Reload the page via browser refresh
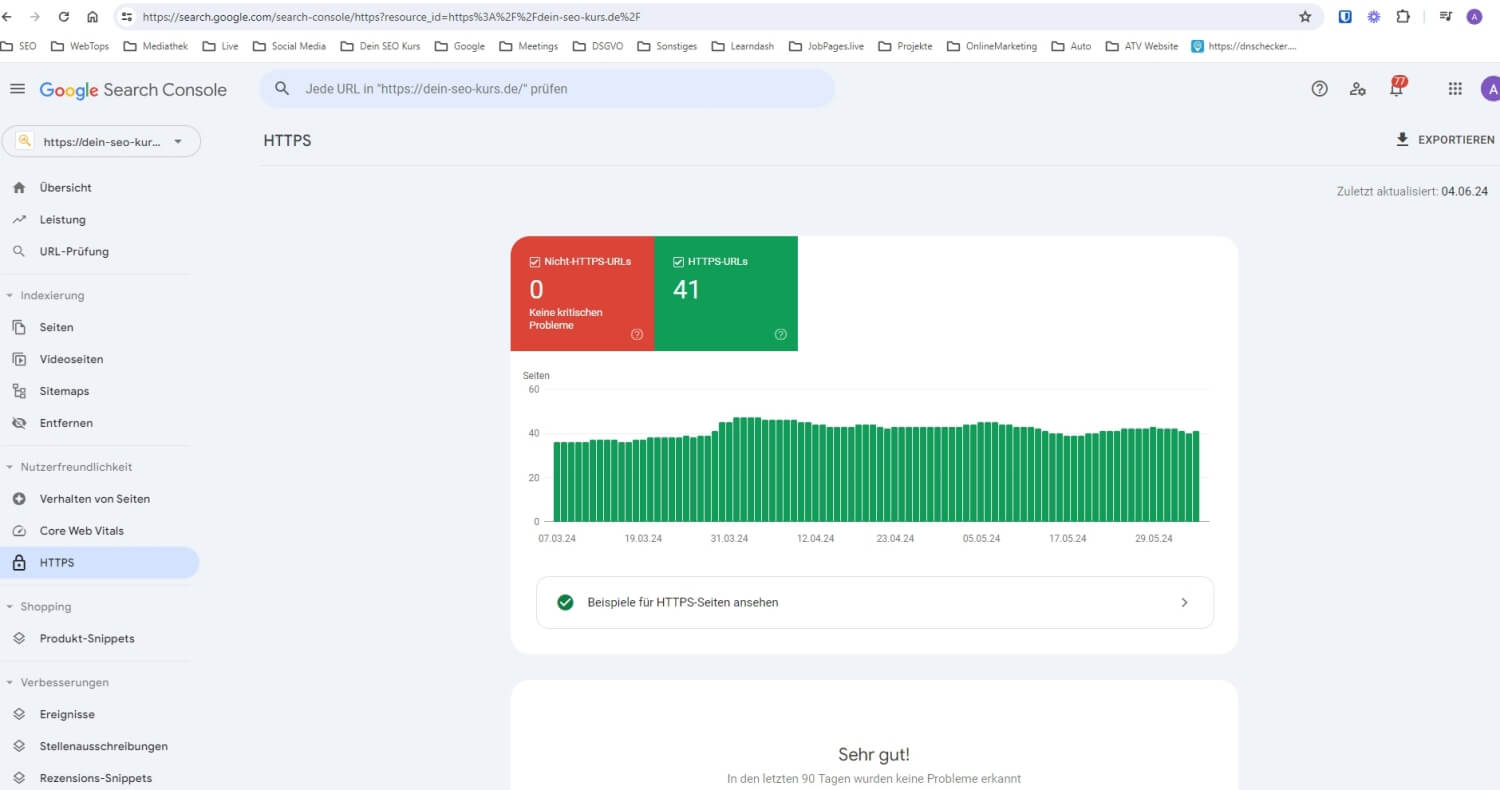This screenshot has width=1500, height=790. pyautogui.click(x=63, y=17)
